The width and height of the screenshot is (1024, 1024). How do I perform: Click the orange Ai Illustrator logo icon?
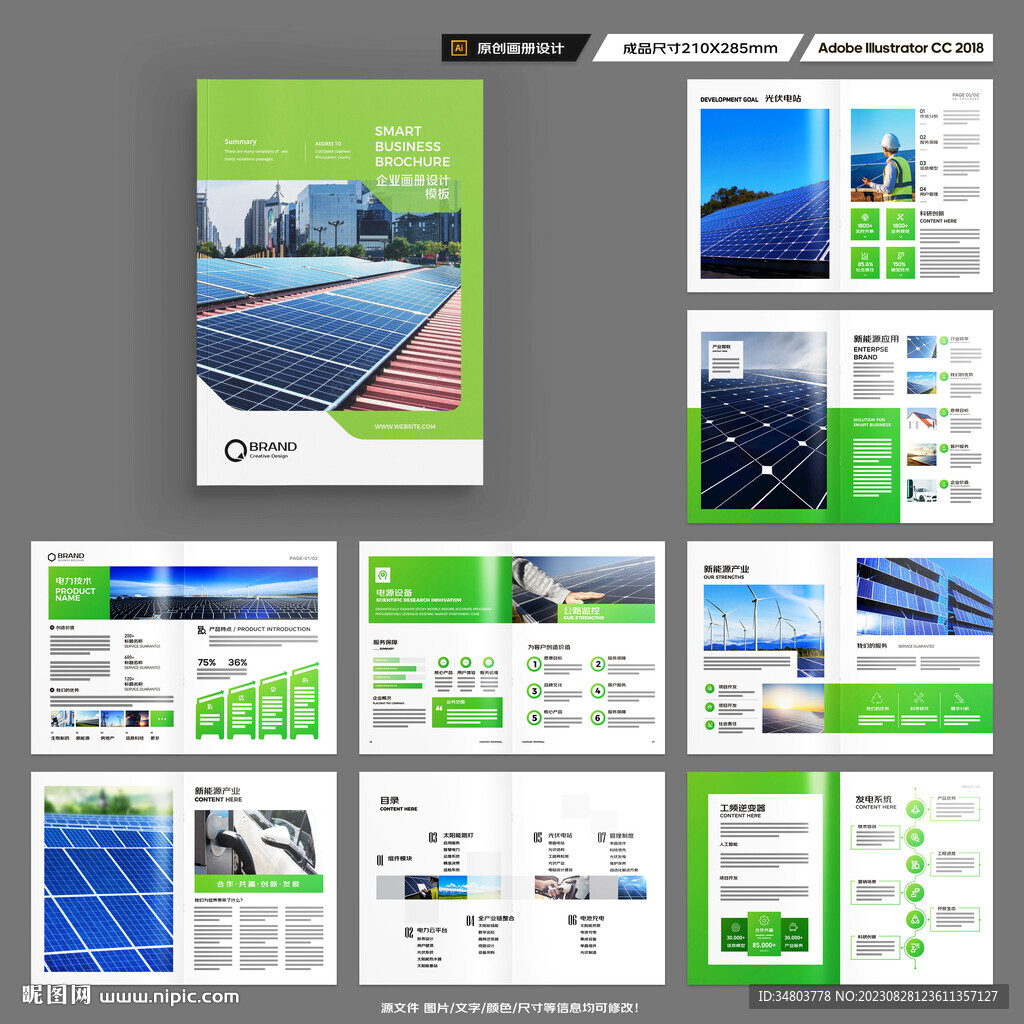[458, 48]
